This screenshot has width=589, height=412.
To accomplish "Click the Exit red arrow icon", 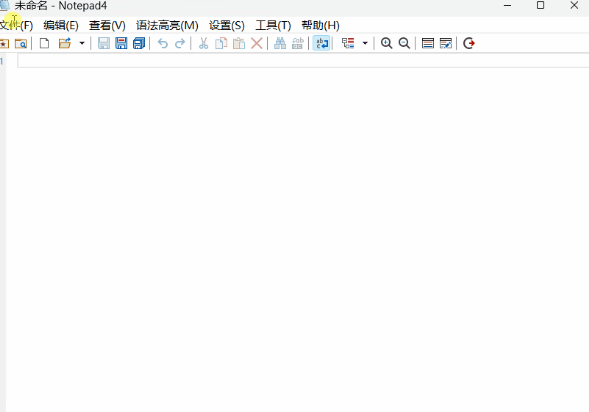I will pos(469,43).
